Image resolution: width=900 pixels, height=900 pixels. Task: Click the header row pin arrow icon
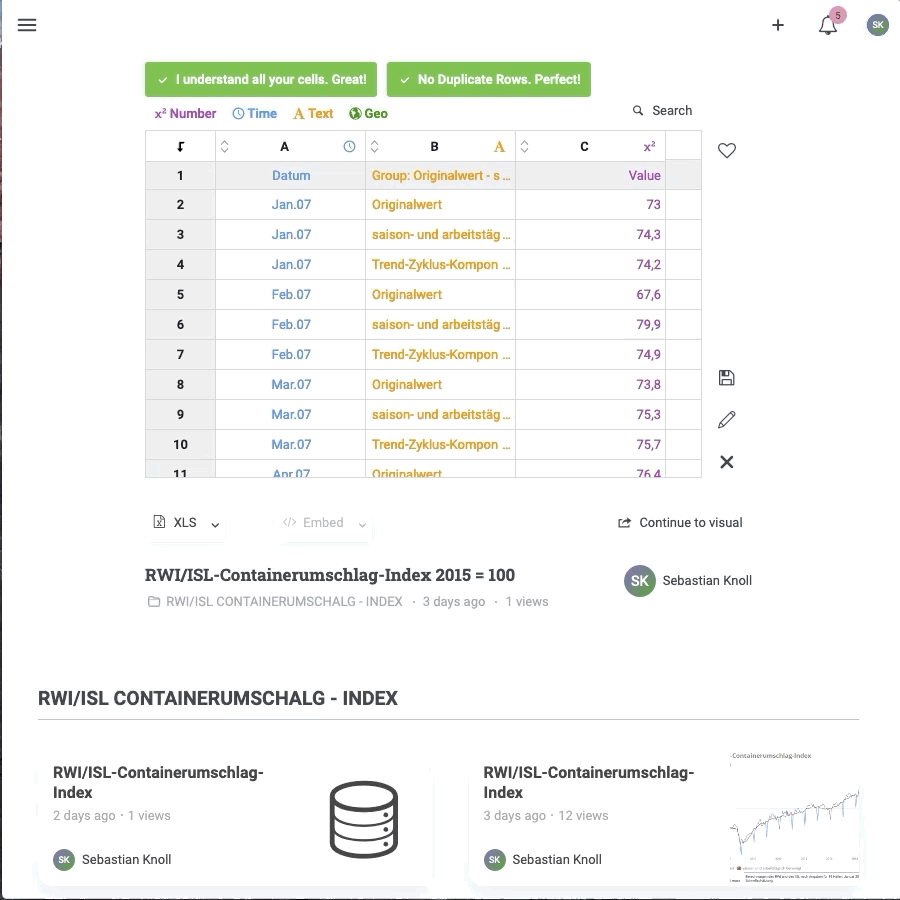coord(180,146)
